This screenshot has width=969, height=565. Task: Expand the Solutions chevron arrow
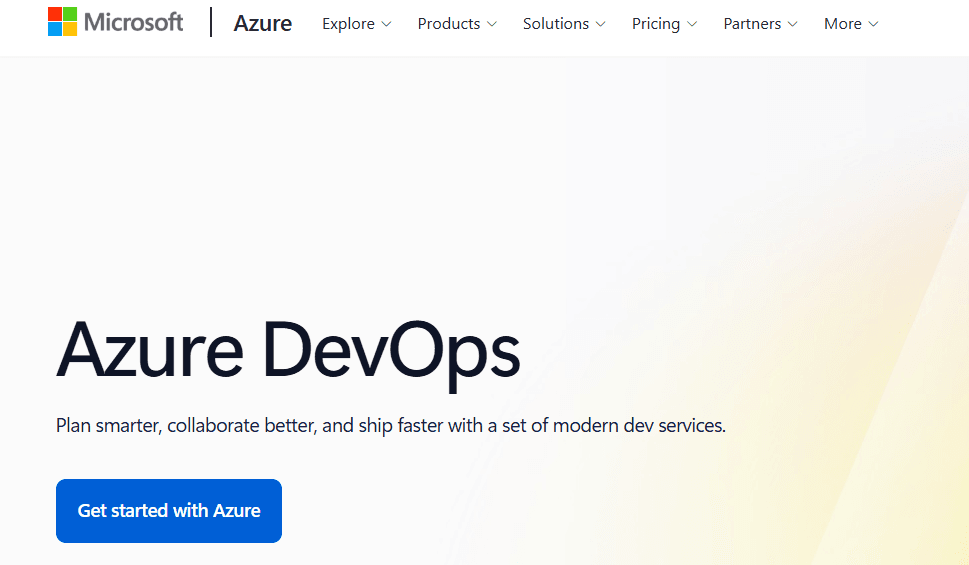click(x=601, y=24)
